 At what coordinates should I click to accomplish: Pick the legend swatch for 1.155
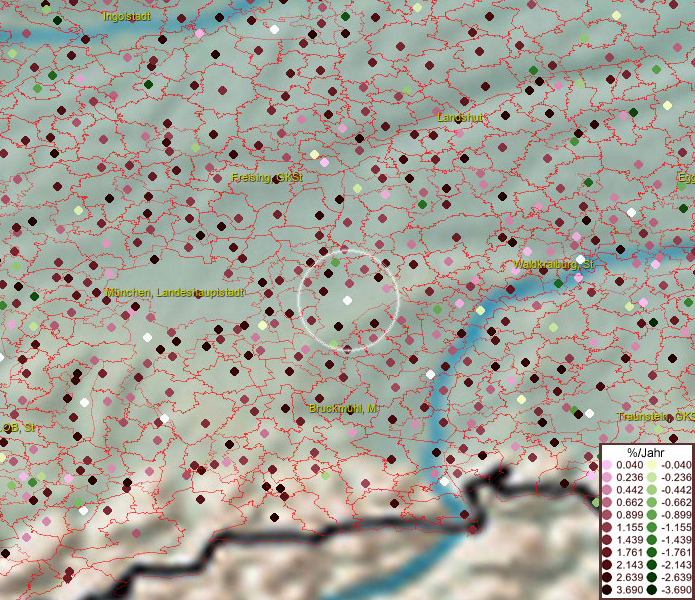(x=607, y=527)
